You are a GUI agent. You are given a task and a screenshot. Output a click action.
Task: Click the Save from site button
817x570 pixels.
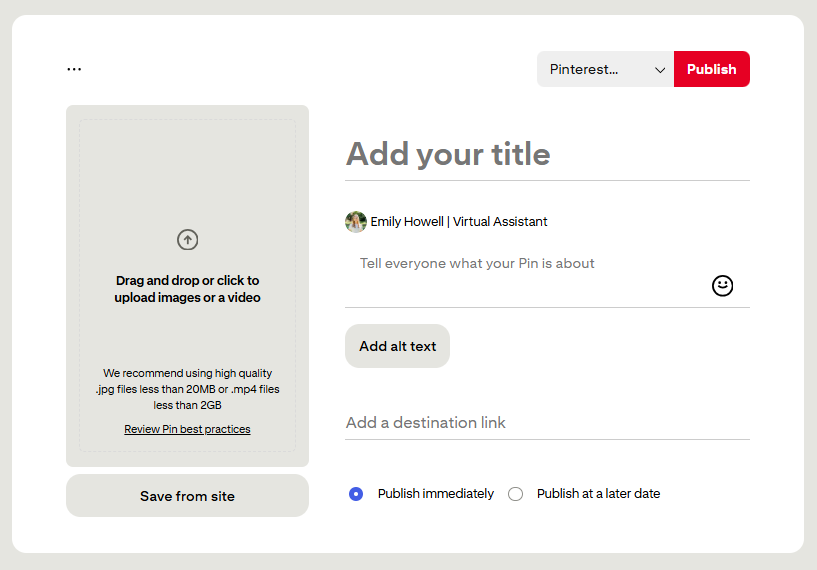[x=187, y=496]
